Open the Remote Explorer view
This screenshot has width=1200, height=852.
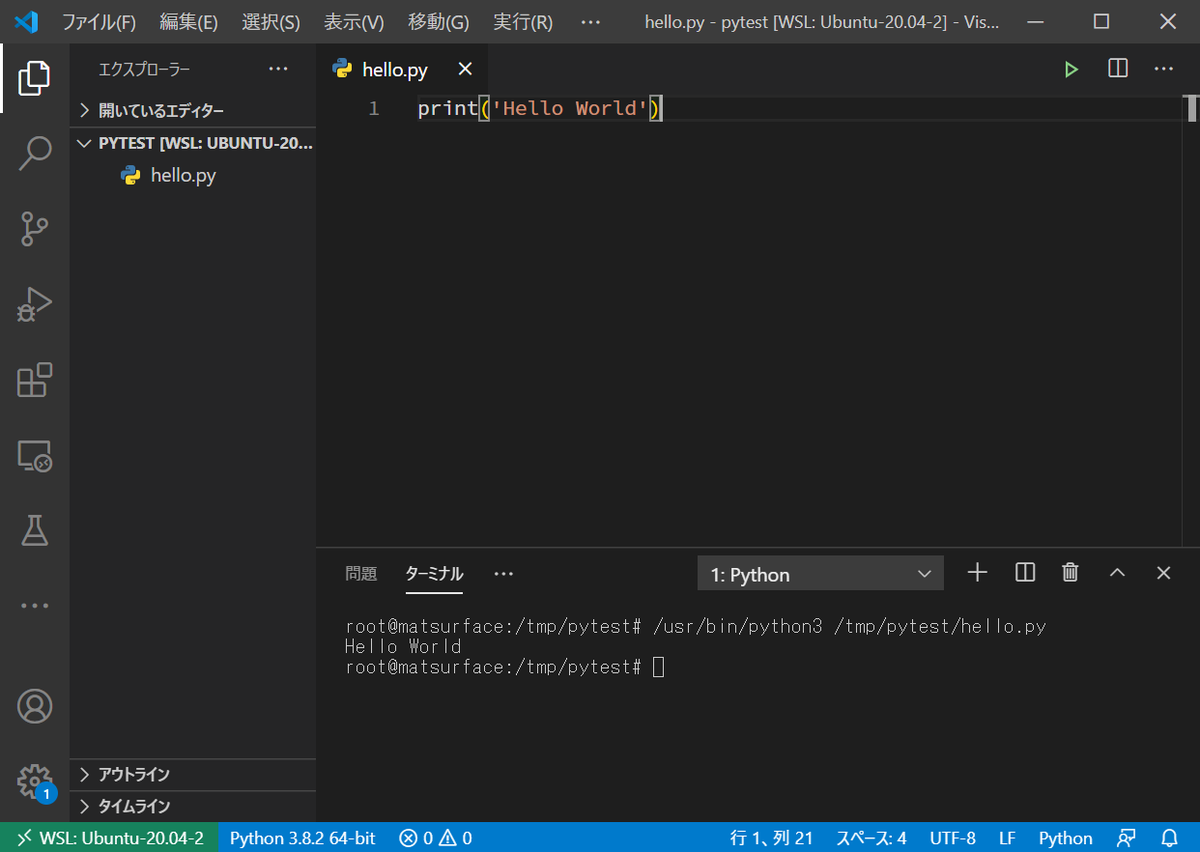[34, 456]
